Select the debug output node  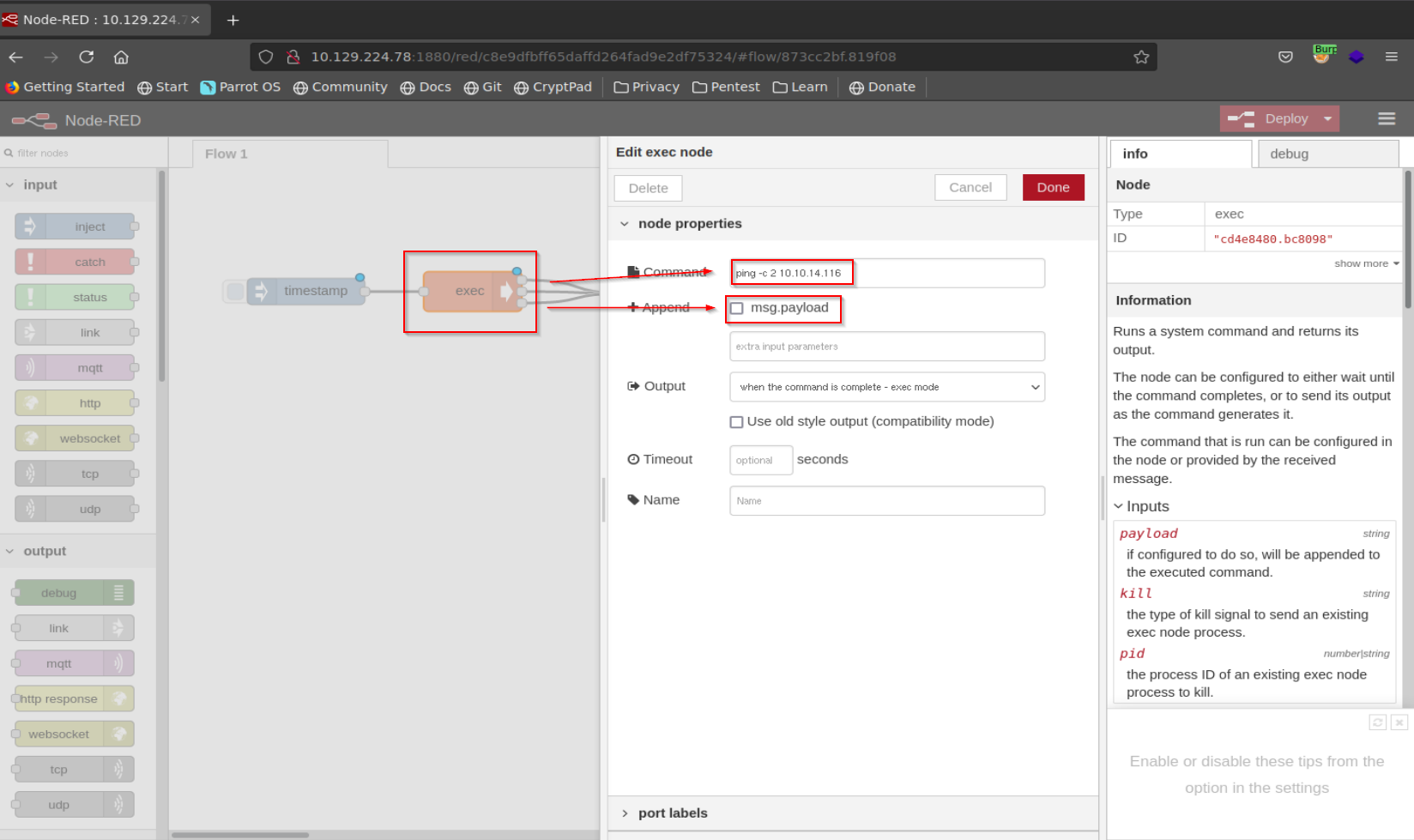[x=75, y=593]
